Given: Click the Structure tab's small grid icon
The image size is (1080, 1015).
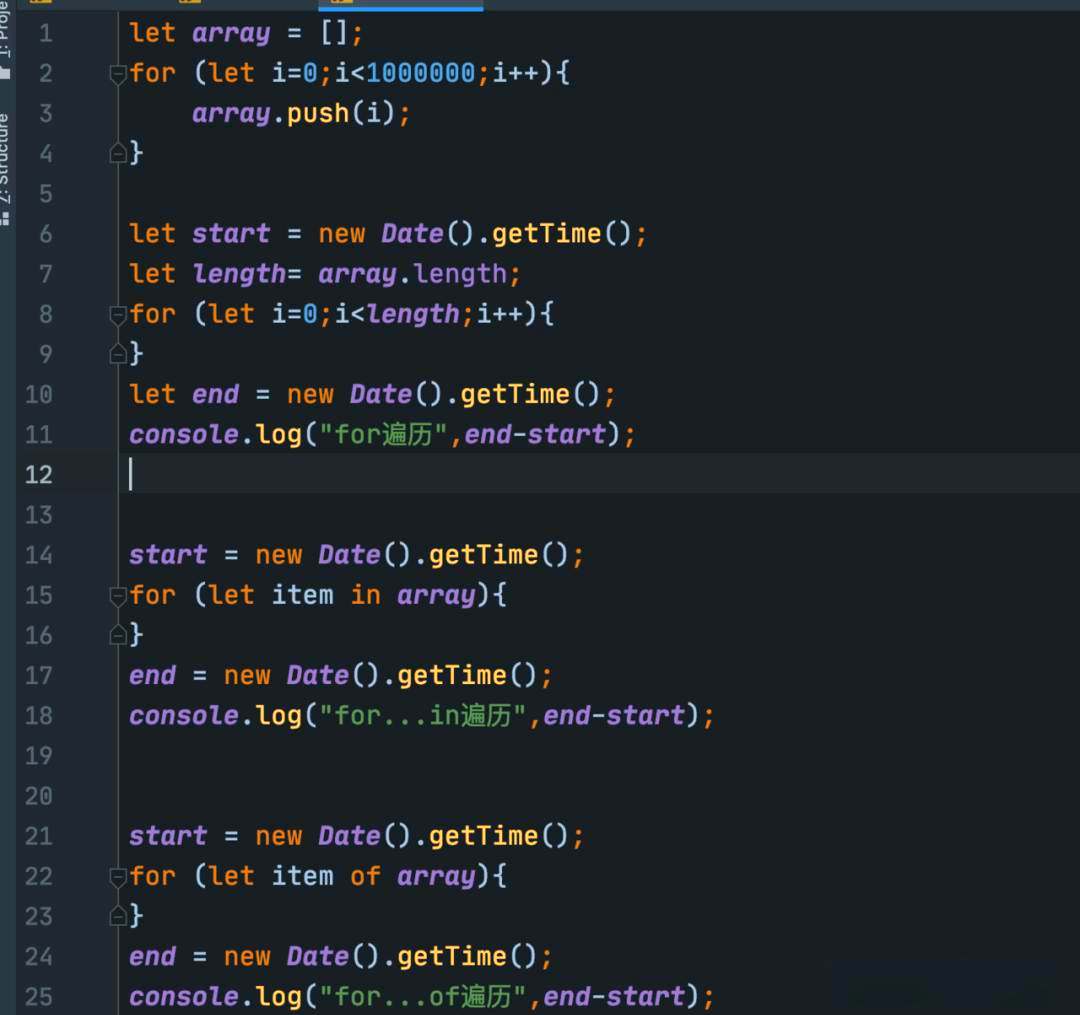Looking at the screenshot, I should click(6, 220).
